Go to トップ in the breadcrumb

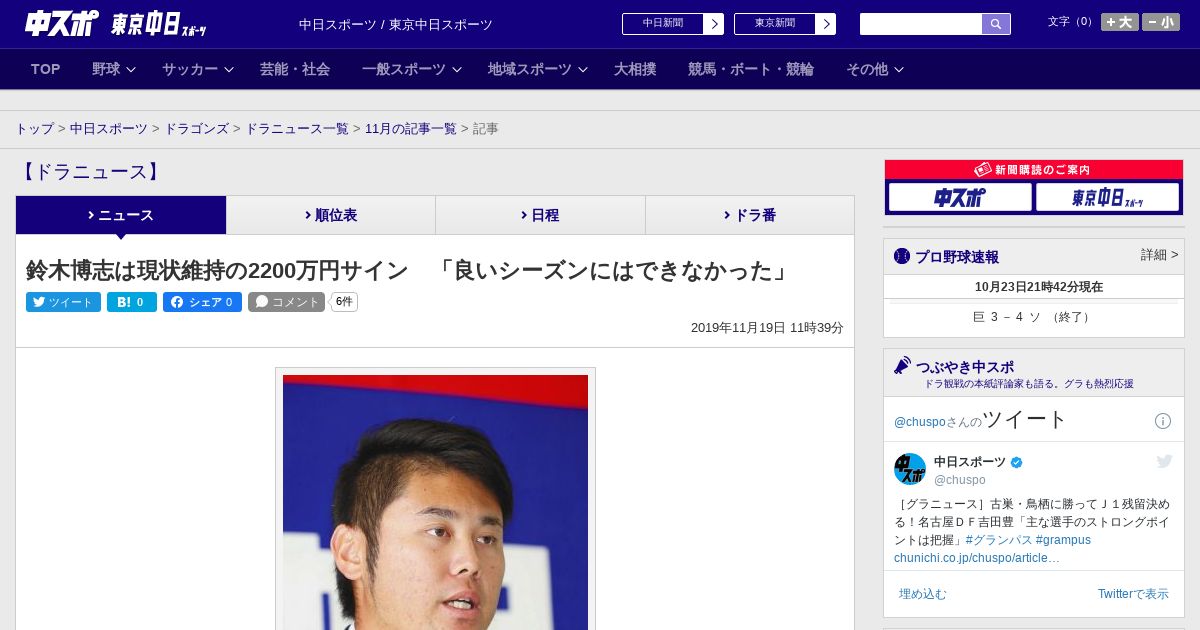tap(35, 129)
